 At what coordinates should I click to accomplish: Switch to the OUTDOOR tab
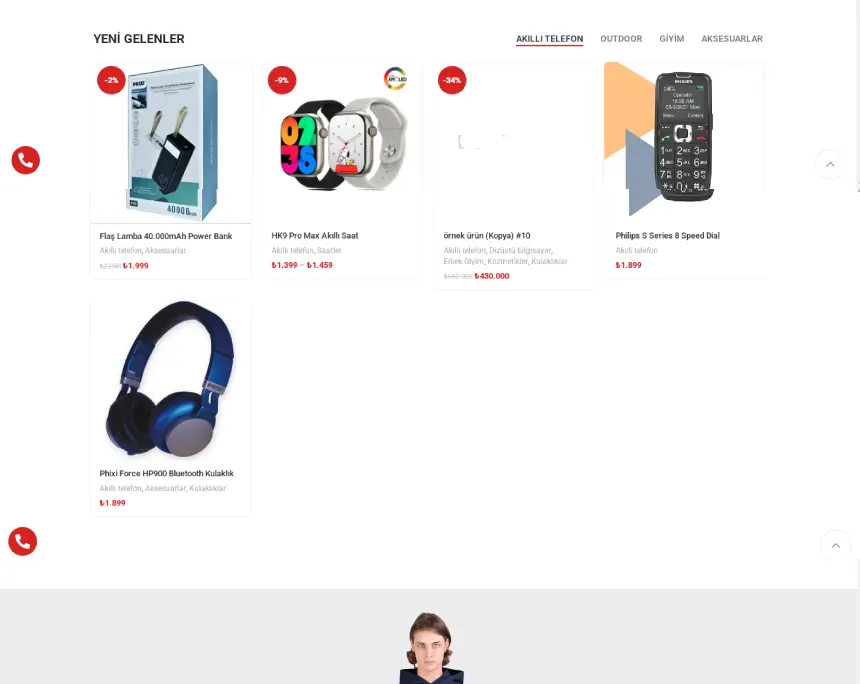coord(621,39)
